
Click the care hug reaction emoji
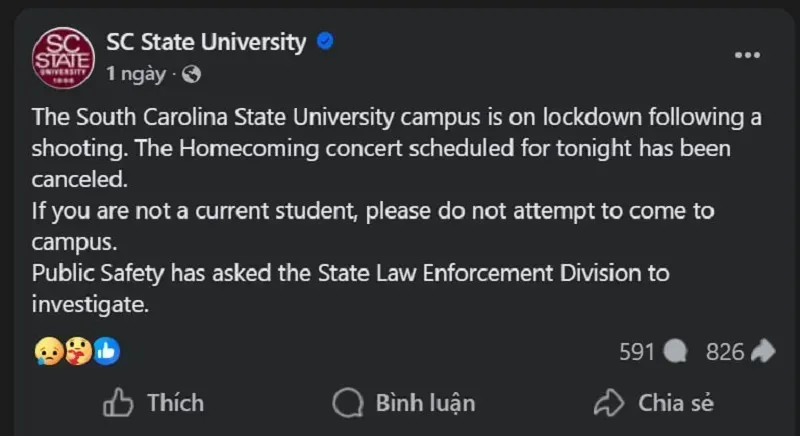(76, 351)
